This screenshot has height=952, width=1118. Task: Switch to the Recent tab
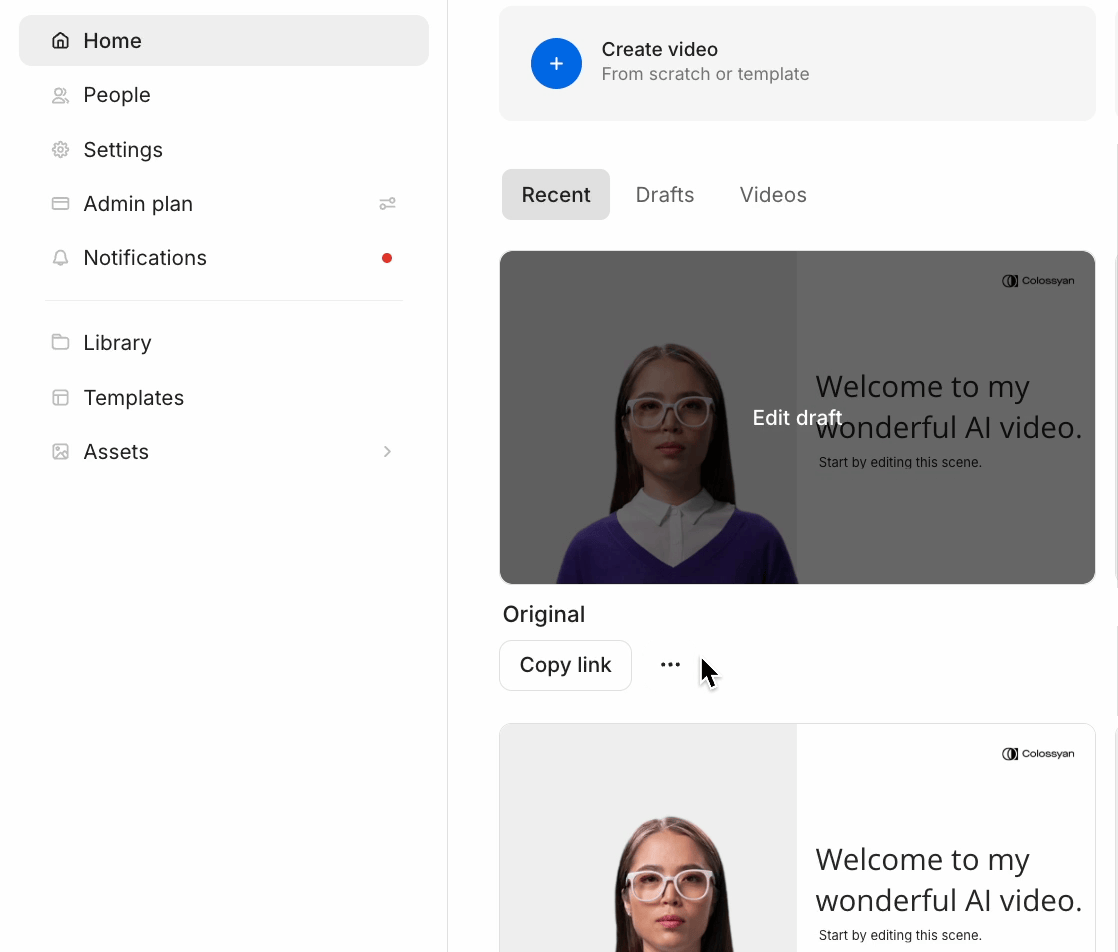click(x=556, y=195)
